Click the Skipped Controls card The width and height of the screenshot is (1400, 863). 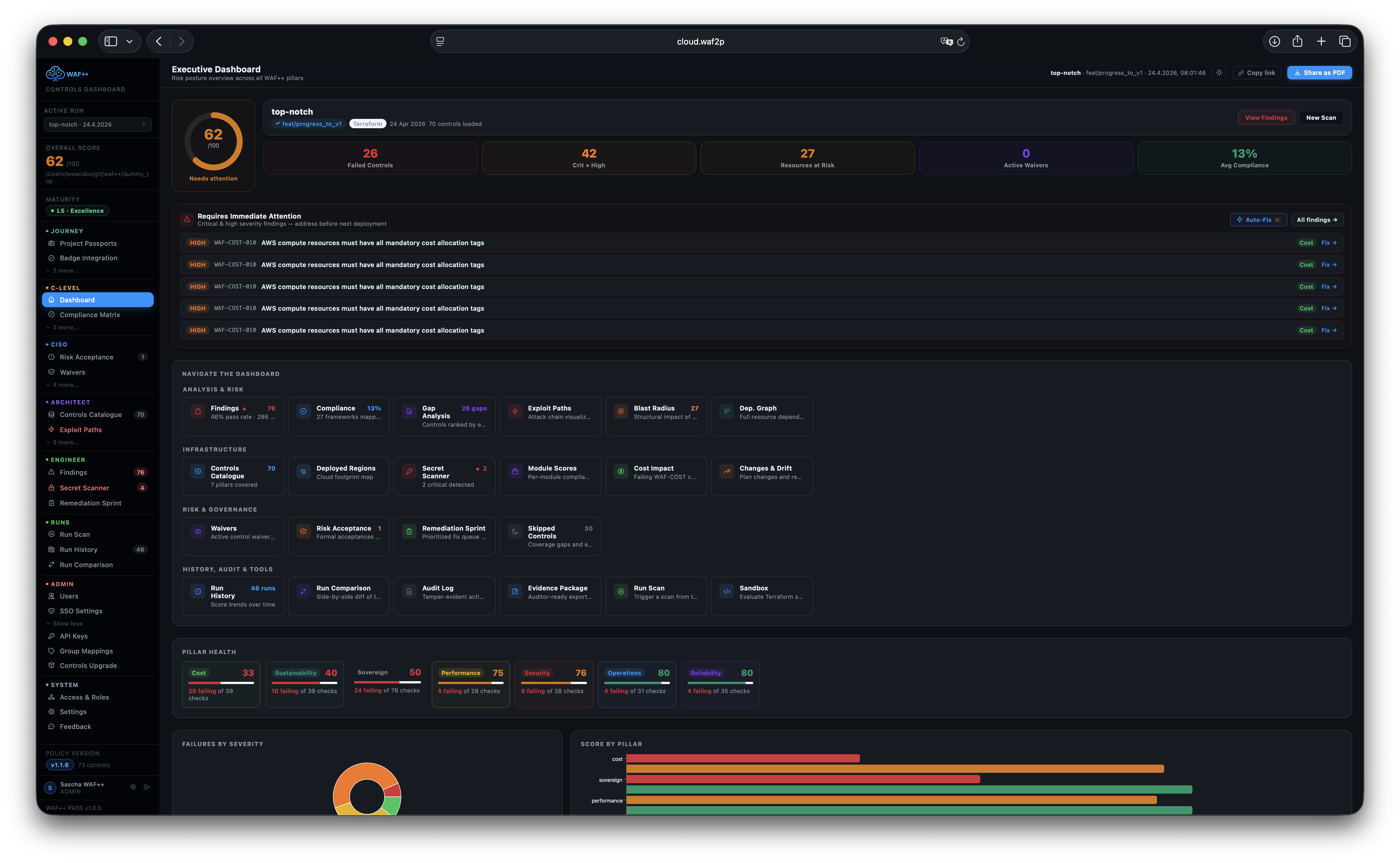click(x=550, y=536)
